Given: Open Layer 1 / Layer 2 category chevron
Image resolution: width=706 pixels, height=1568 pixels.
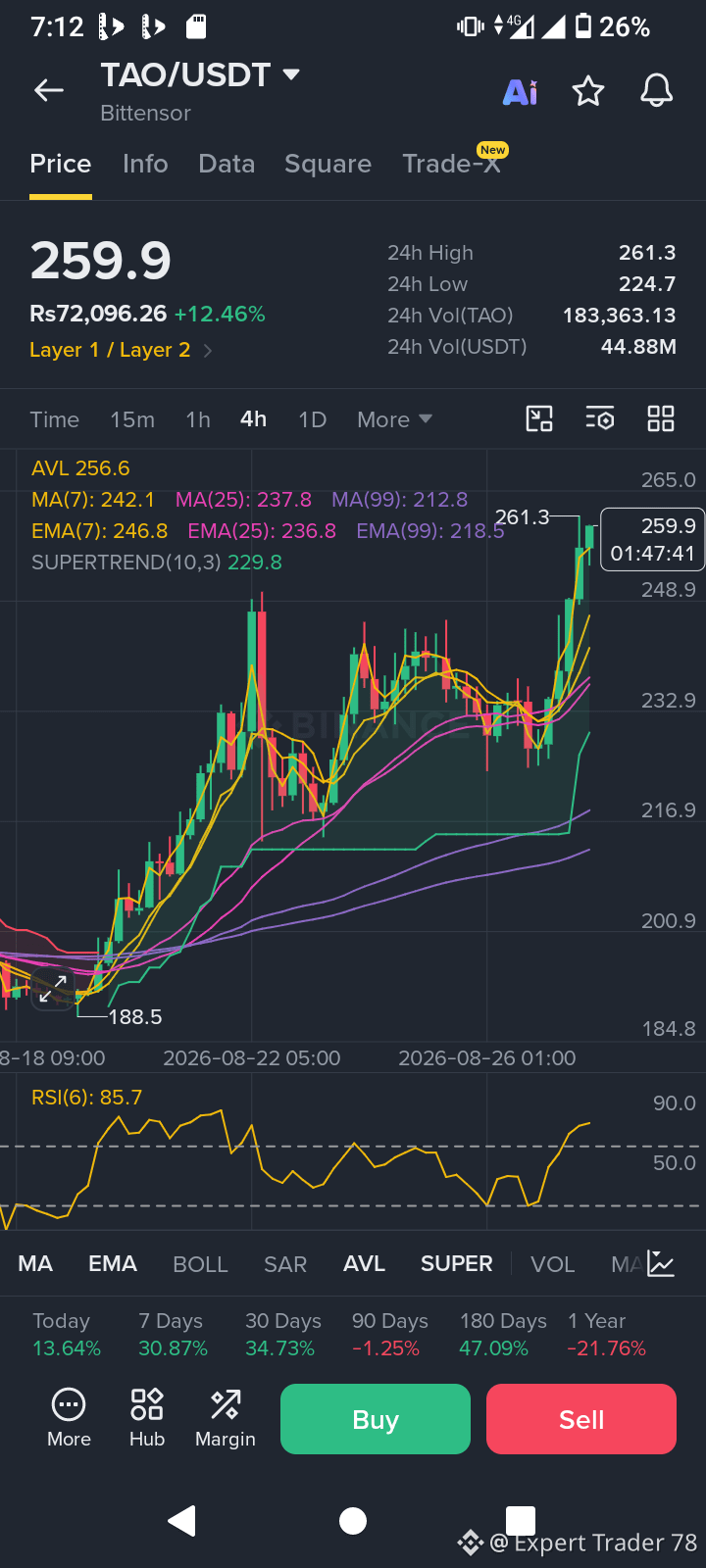Looking at the screenshot, I should [x=207, y=351].
